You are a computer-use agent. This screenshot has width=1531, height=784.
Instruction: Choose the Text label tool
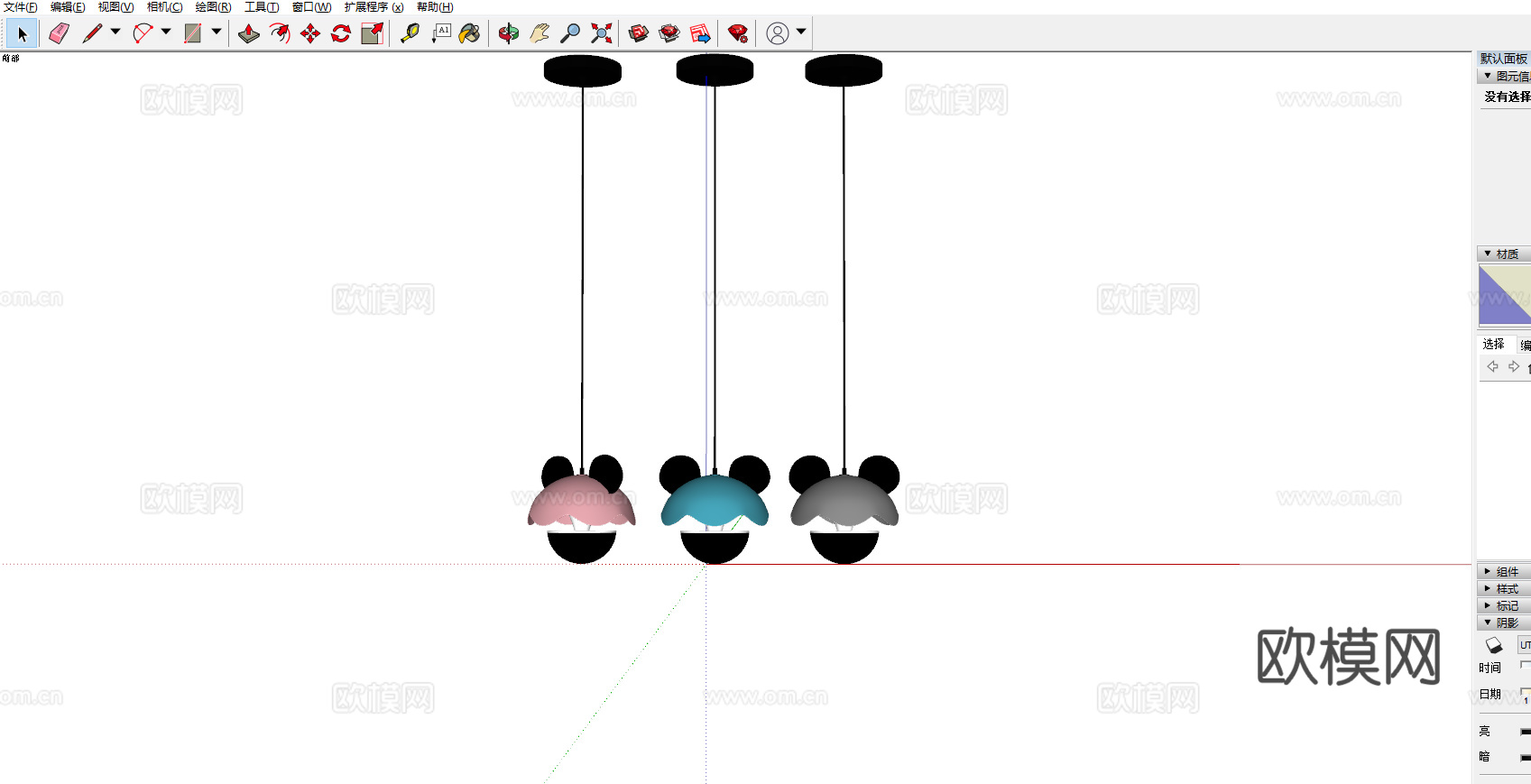(441, 34)
